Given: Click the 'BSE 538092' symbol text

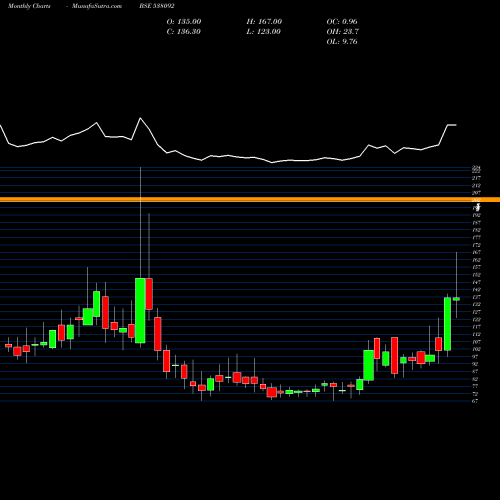Looking at the screenshot, I should click(x=157, y=6).
